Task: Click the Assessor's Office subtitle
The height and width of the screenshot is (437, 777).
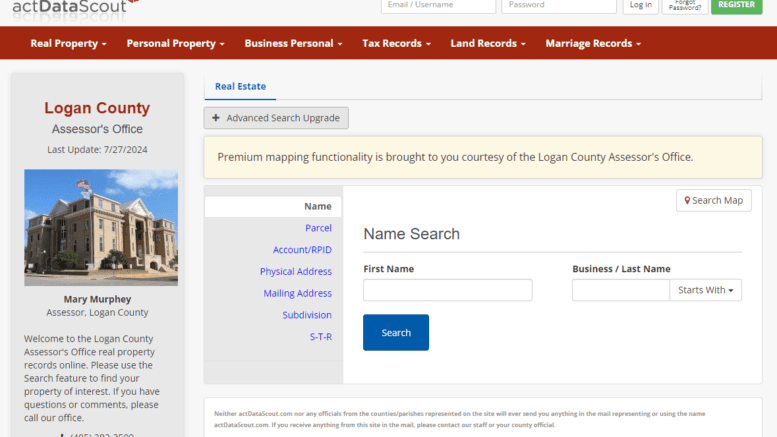Action: pyautogui.click(x=97, y=129)
